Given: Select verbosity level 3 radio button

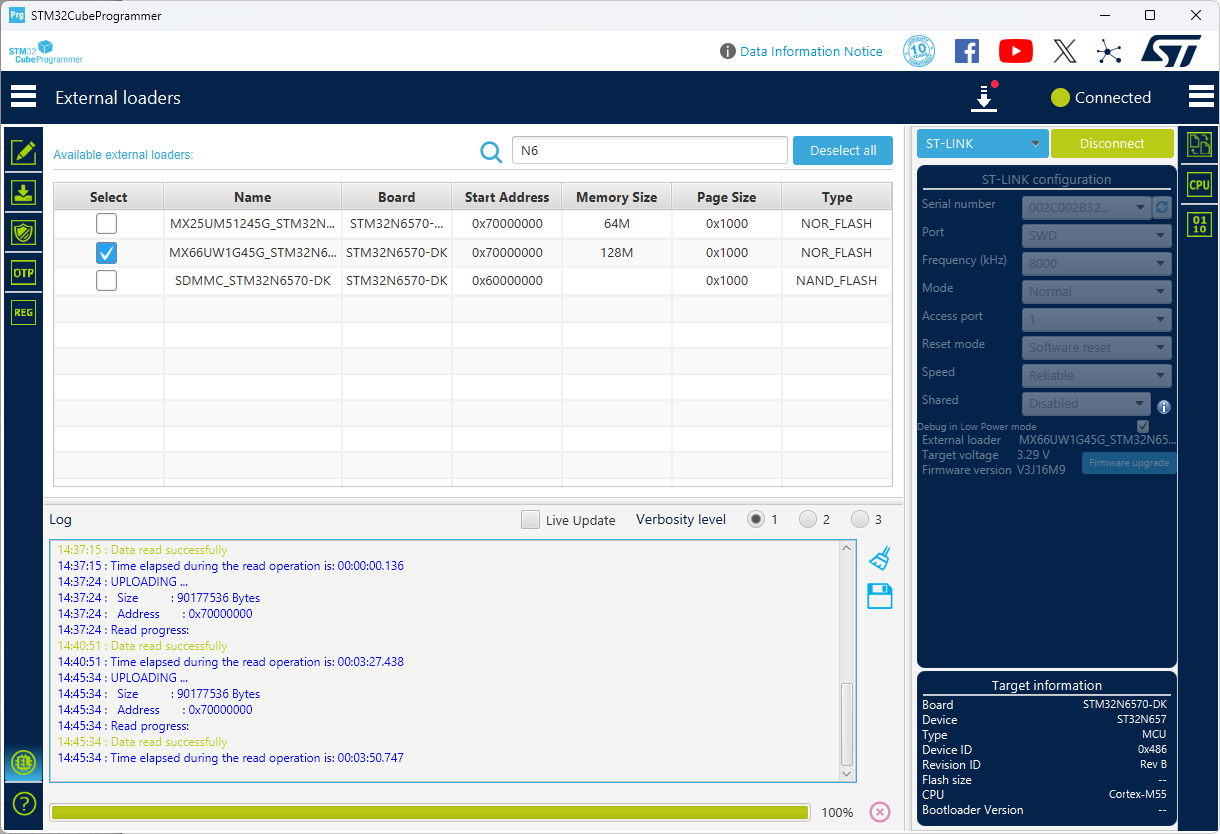Looking at the screenshot, I should click(x=860, y=519).
